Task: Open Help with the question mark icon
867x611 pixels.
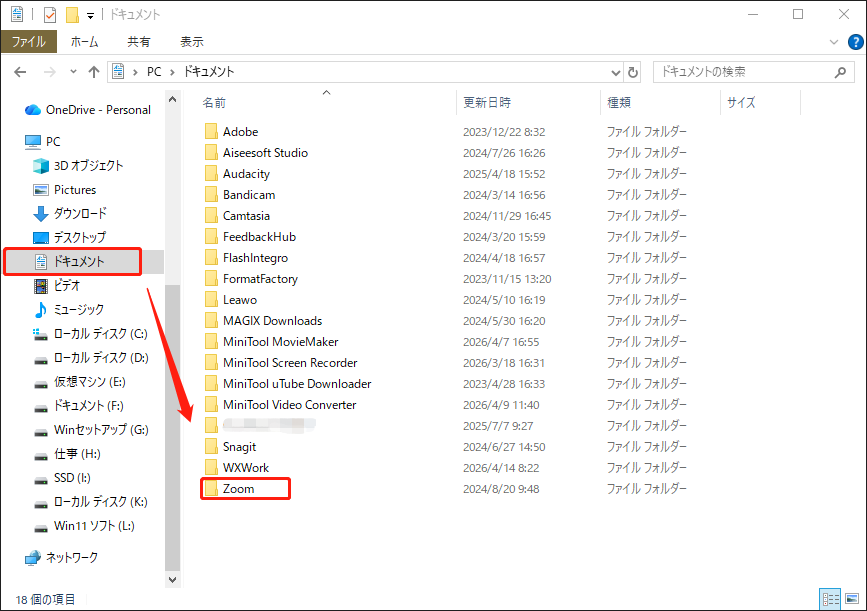Action: (x=855, y=42)
